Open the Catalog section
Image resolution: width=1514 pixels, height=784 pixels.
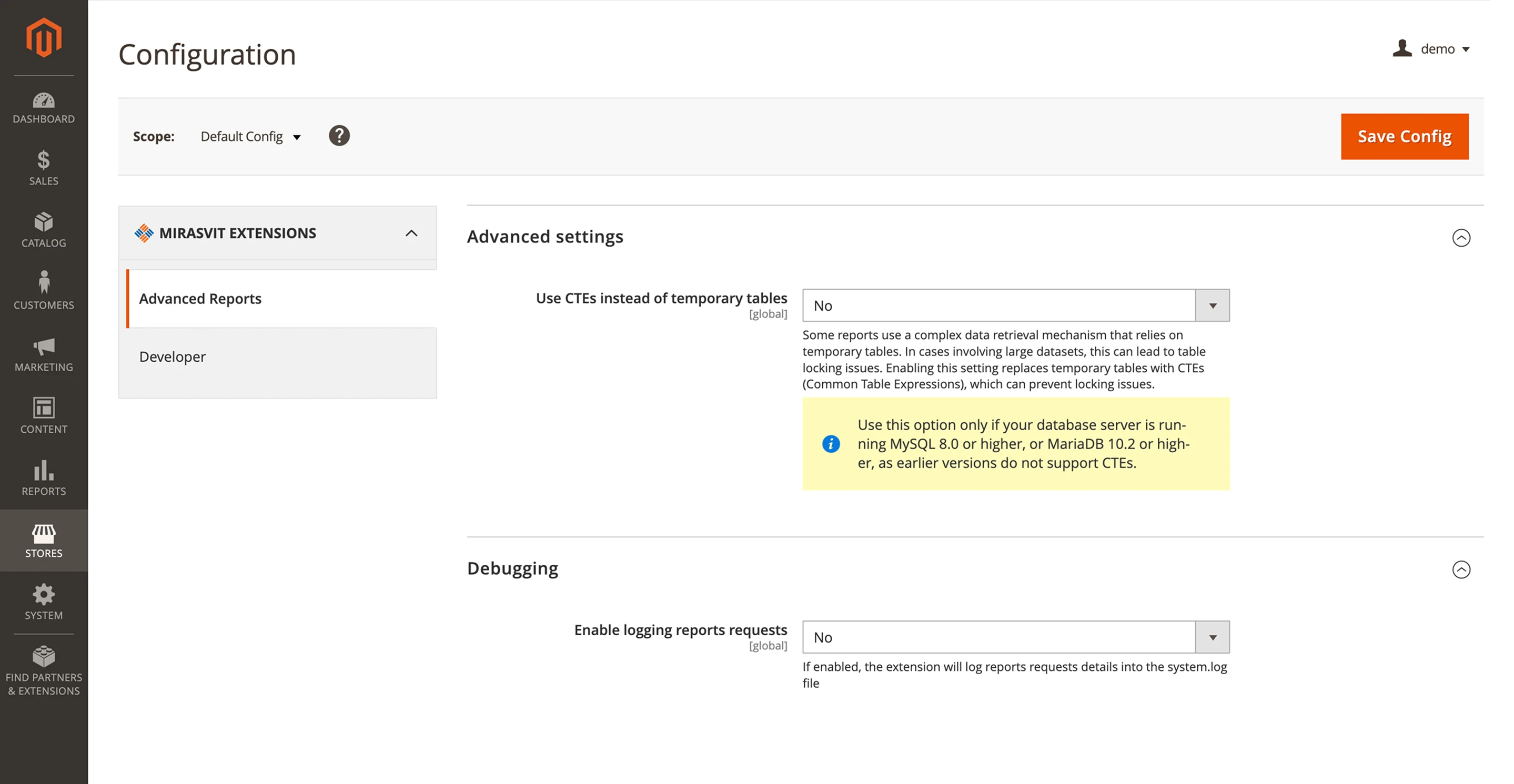coord(44,230)
